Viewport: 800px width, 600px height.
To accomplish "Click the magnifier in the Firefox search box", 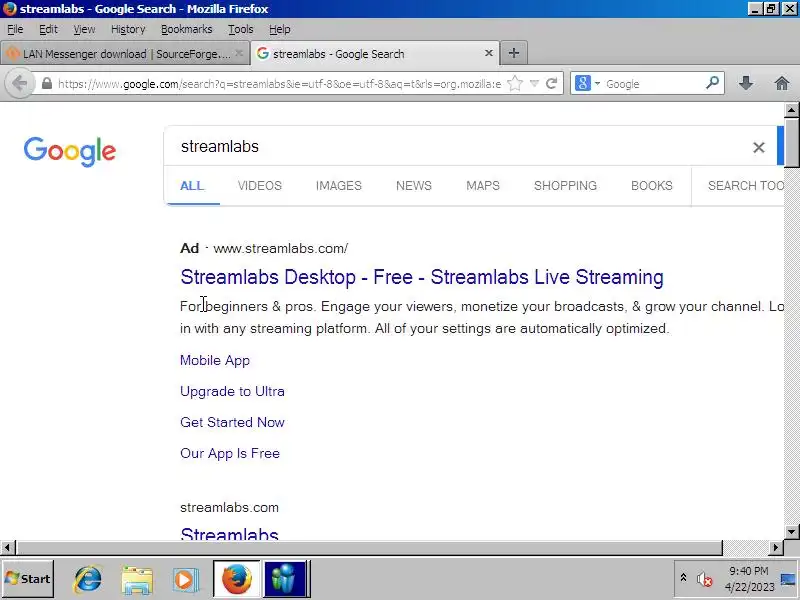I will [x=712, y=82].
